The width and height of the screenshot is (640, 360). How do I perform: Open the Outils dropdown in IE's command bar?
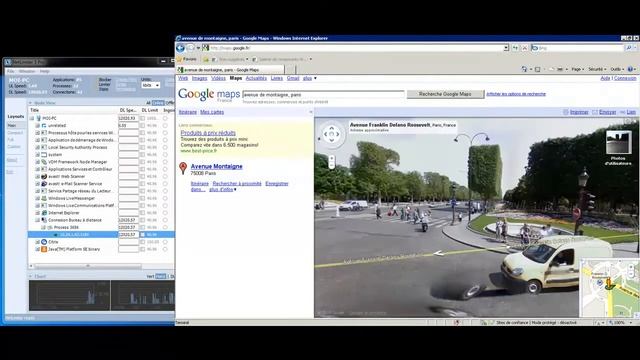617,69
